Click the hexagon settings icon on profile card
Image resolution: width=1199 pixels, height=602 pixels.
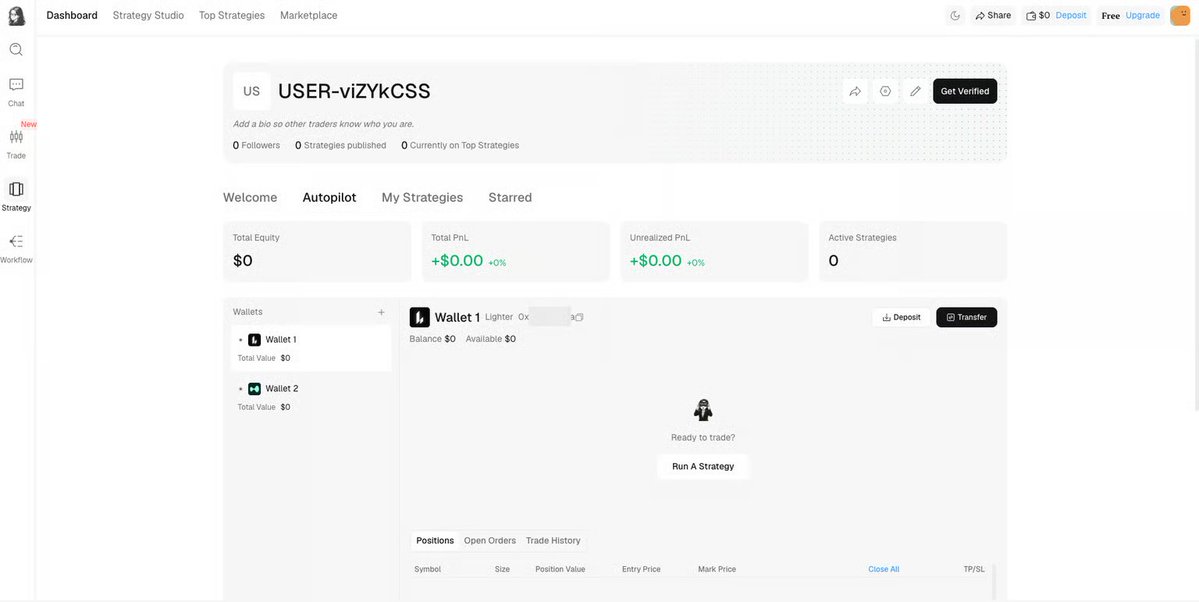click(x=885, y=91)
